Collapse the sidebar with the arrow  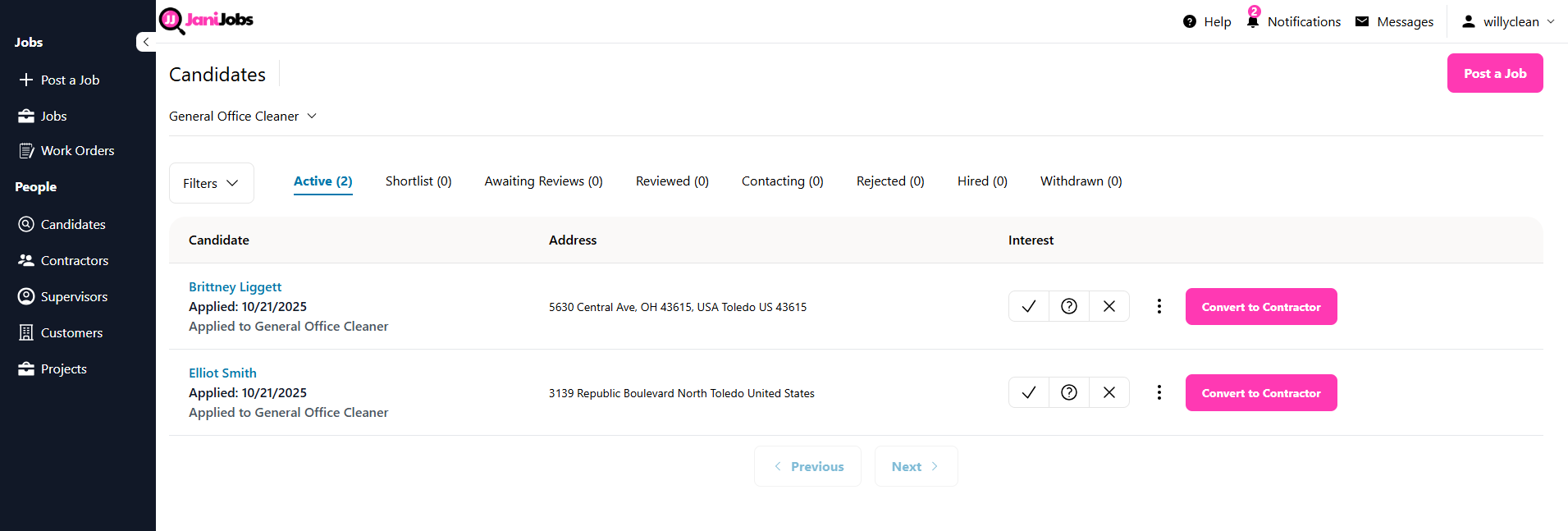[146, 42]
